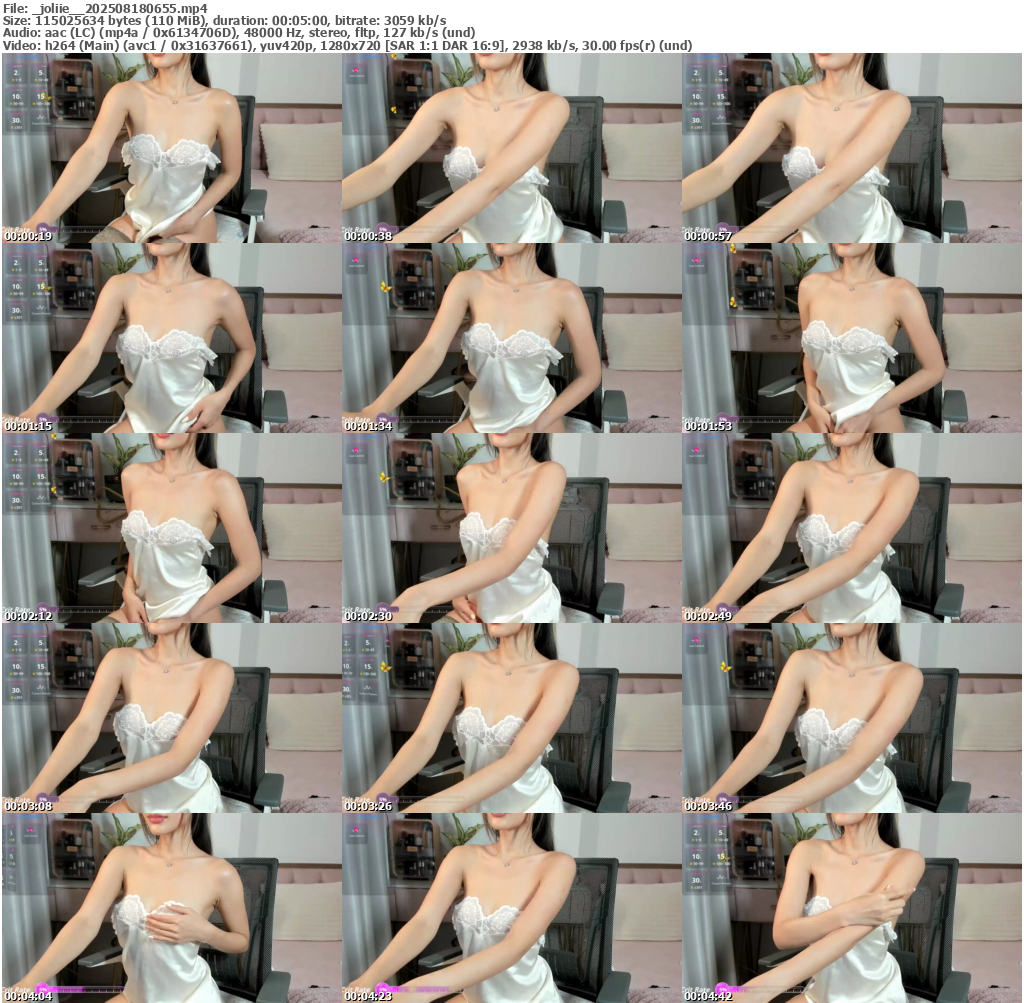
Task: Open the thumbnail marked 00:04:04
Action: pyautogui.click(x=171, y=908)
